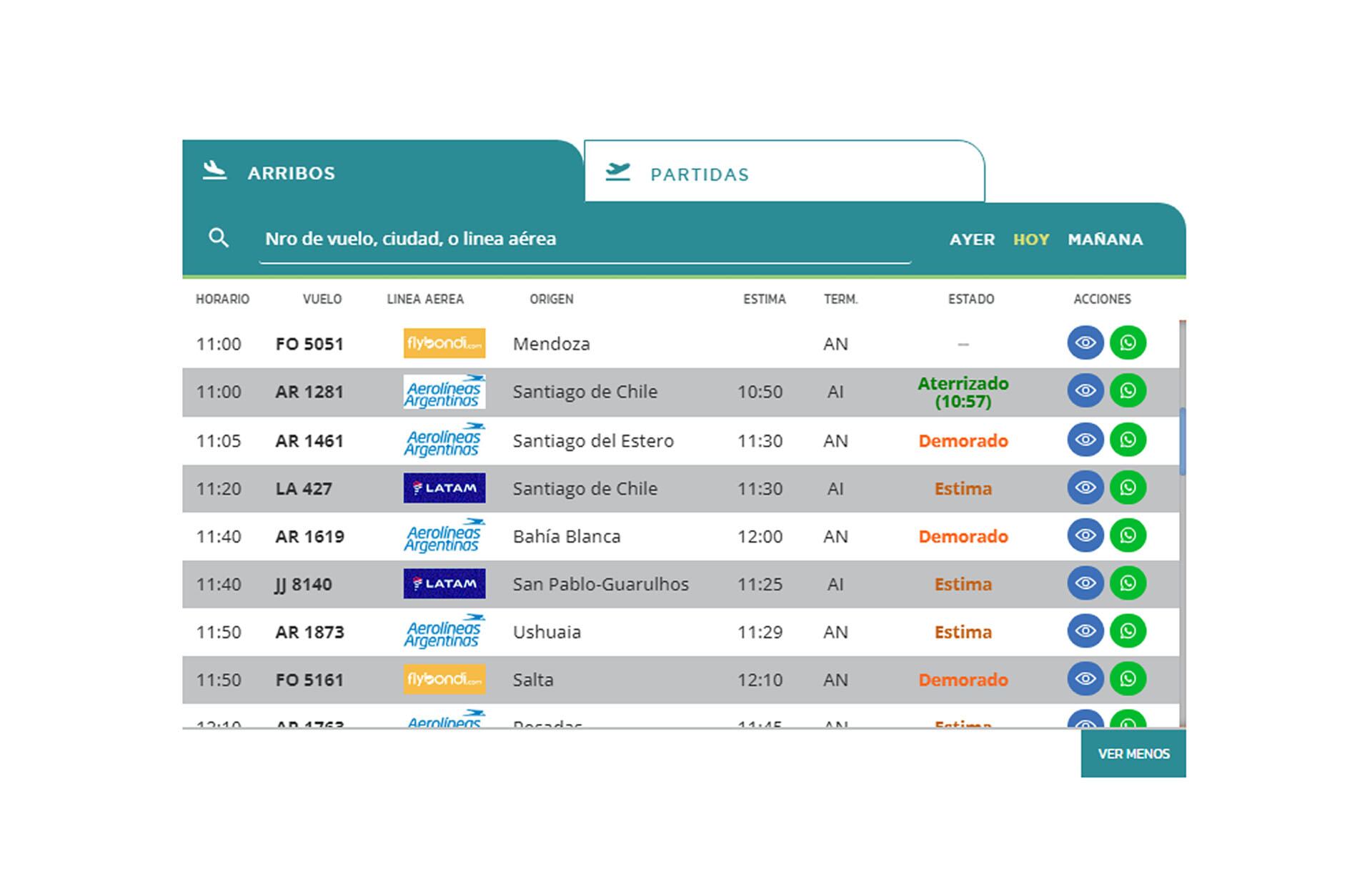Click the search magnifier icon
1372x895 pixels.
(219, 238)
